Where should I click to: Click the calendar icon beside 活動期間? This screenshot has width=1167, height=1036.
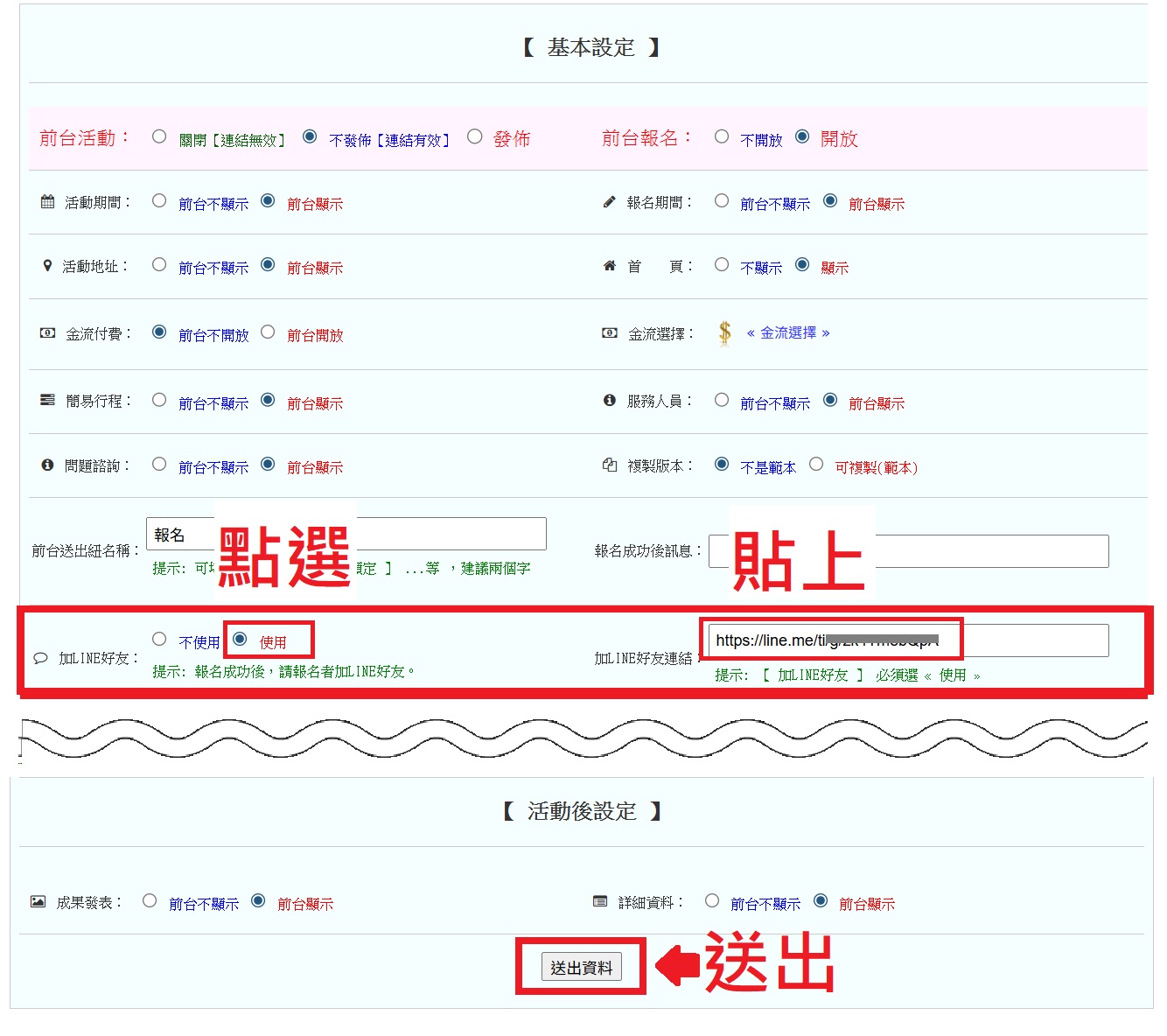[x=47, y=202]
